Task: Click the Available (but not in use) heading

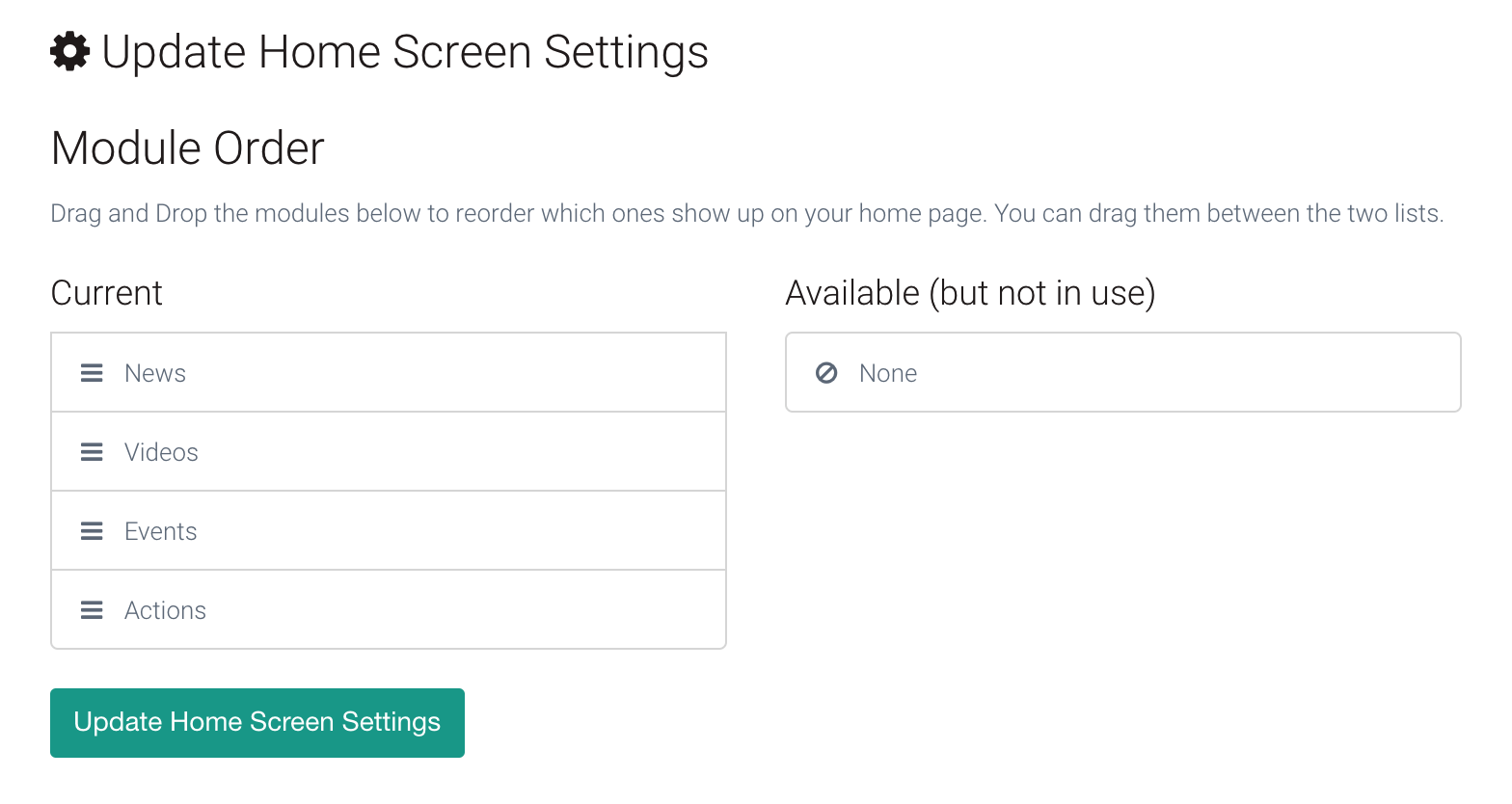Action: click(x=970, y=293)
